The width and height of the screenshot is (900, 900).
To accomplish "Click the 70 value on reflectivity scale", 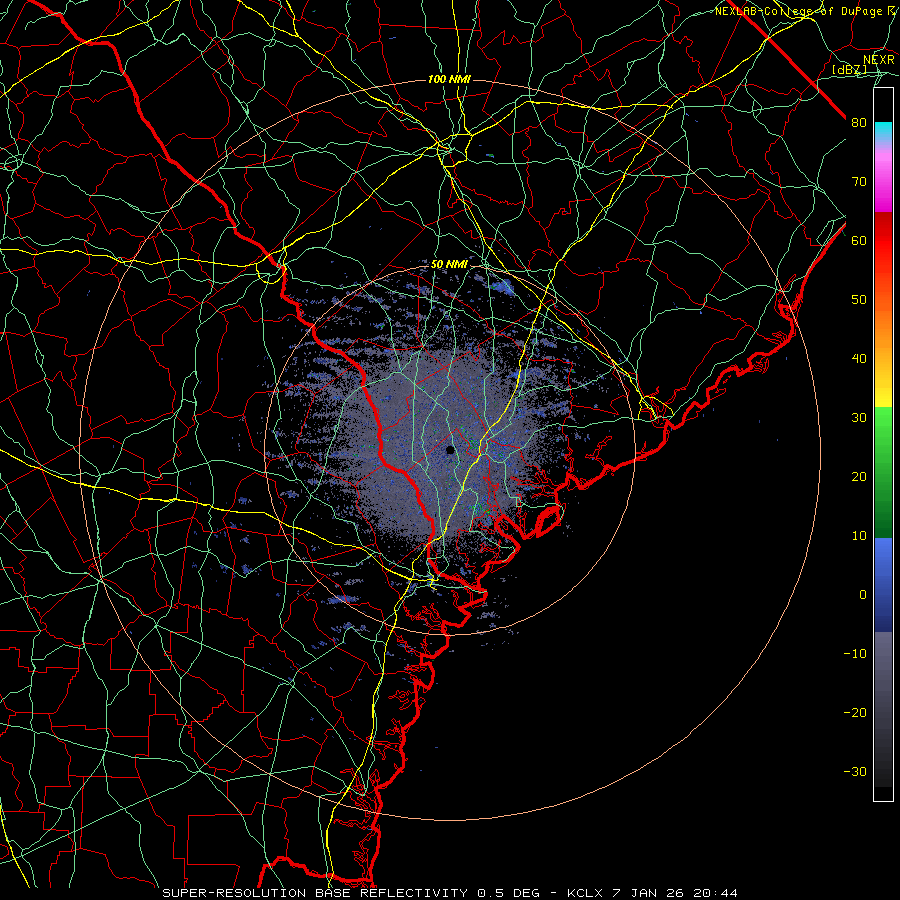I will (x=859, y=182).
